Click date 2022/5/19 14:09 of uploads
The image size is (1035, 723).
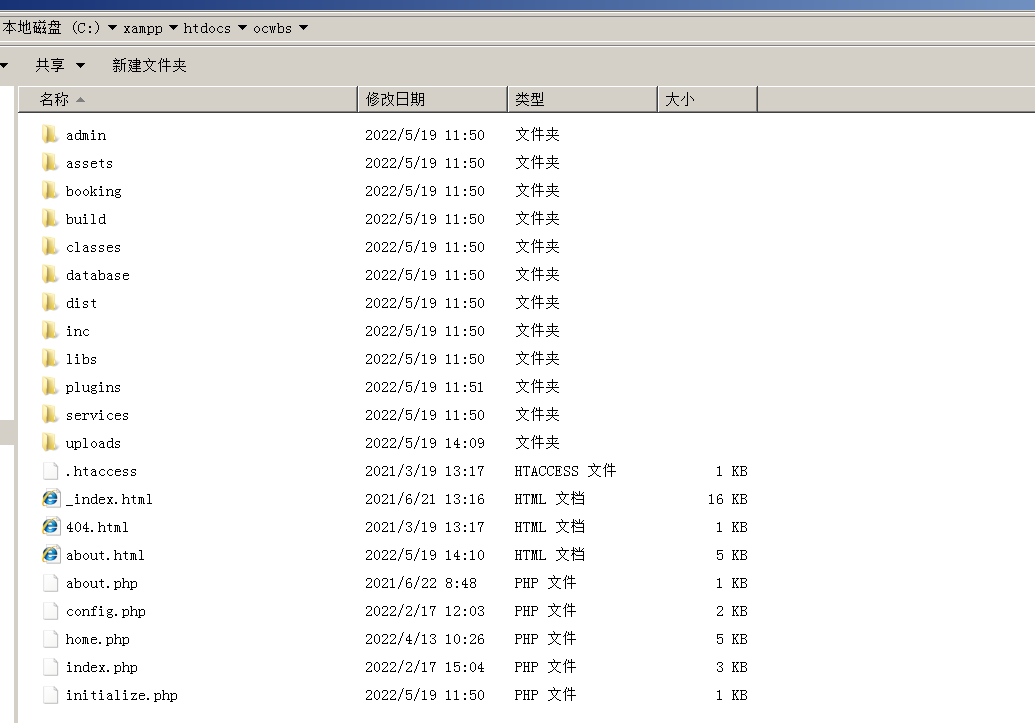[x=425, y=443]
